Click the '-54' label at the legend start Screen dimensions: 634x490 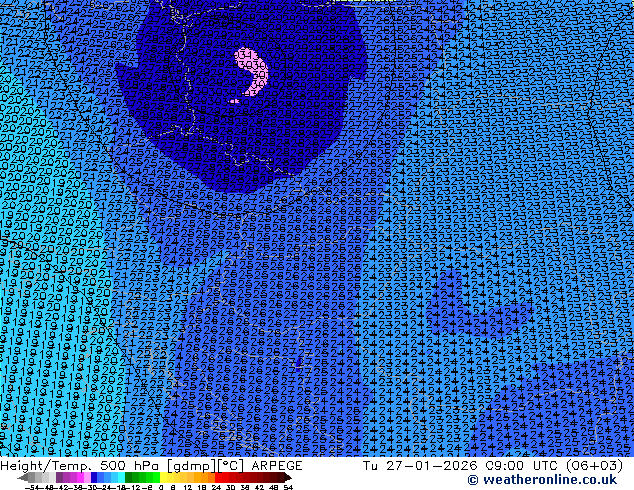(32, 487)
